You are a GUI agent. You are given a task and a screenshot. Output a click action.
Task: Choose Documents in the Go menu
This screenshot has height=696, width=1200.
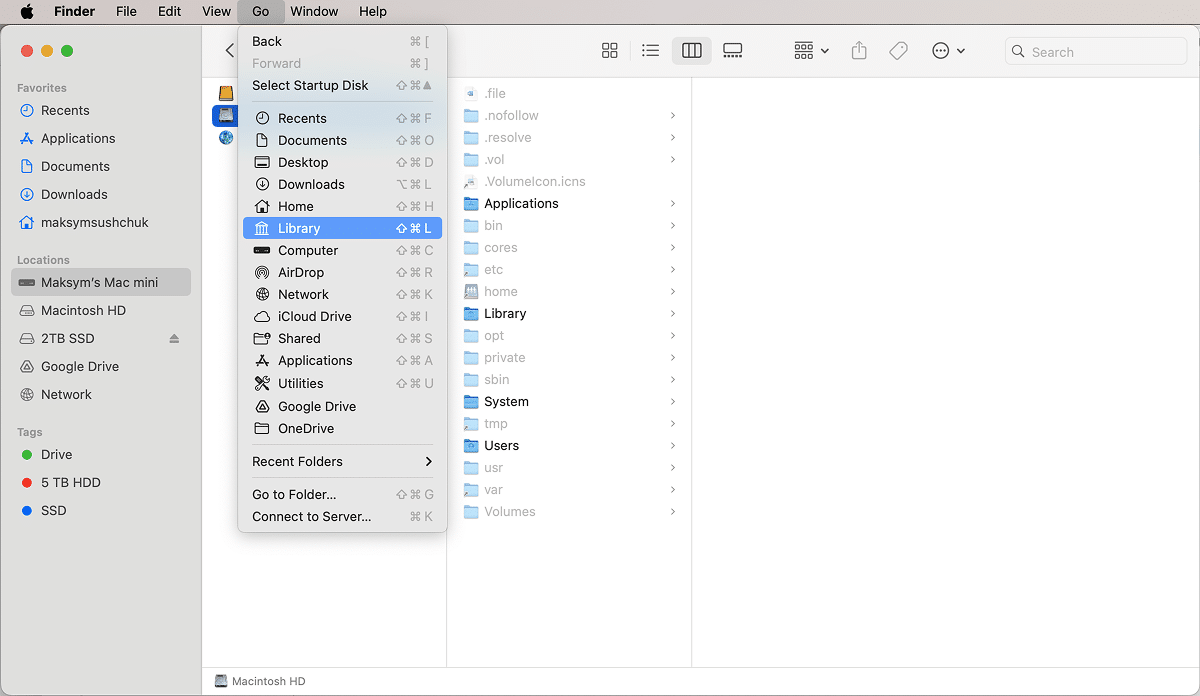(x=342, y=140)
